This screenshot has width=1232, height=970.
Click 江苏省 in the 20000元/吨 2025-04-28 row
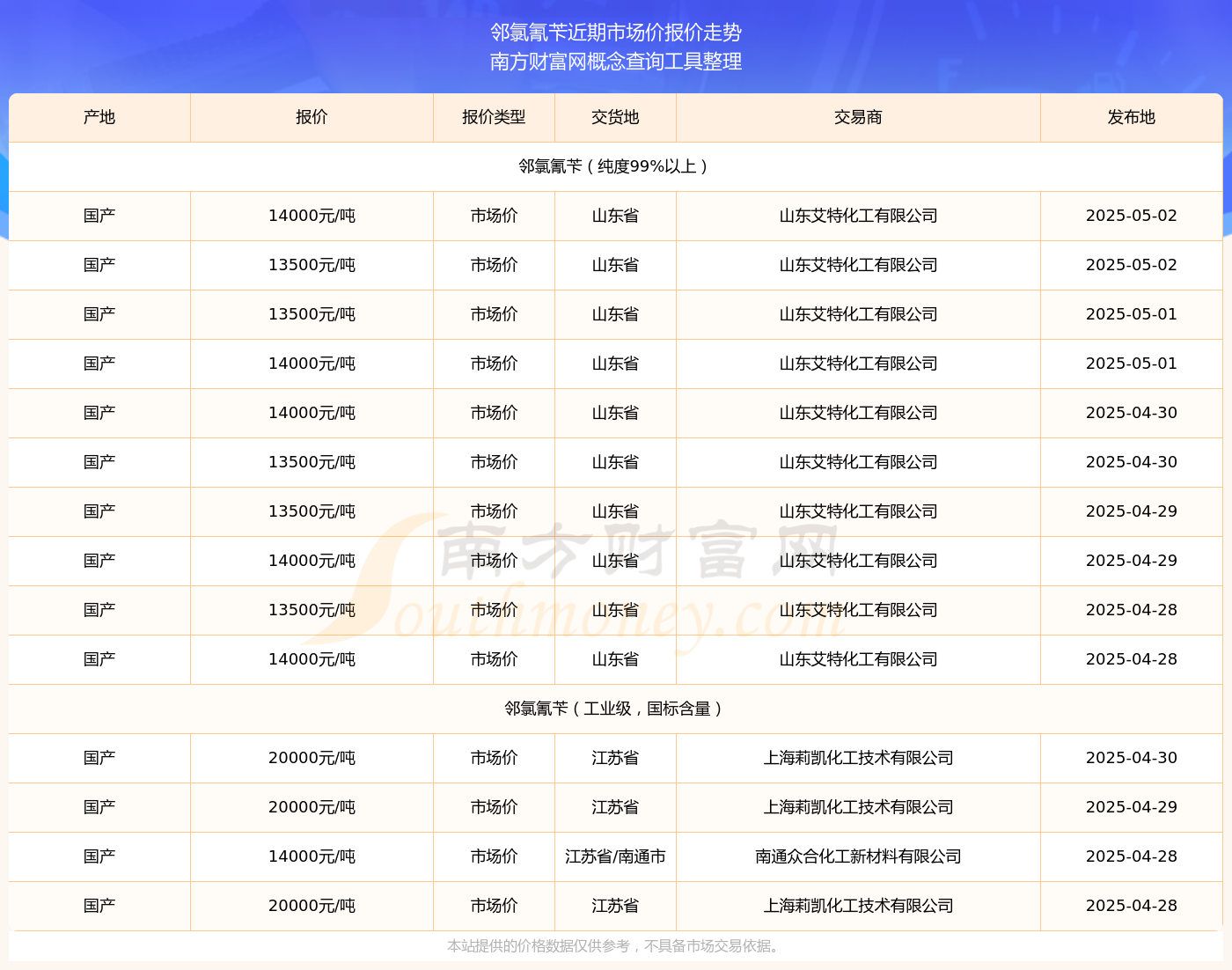click(x=615, y=906)
